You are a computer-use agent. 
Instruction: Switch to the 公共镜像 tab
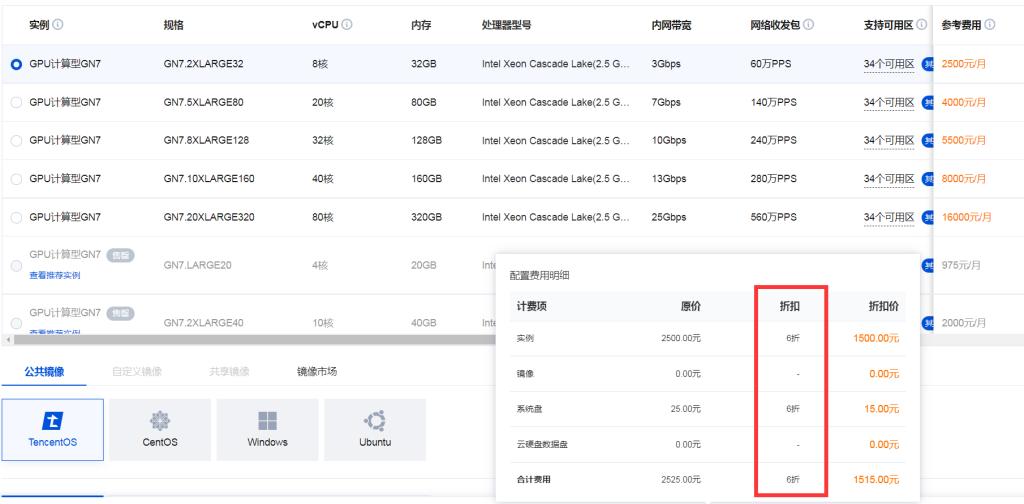[44, 371]
